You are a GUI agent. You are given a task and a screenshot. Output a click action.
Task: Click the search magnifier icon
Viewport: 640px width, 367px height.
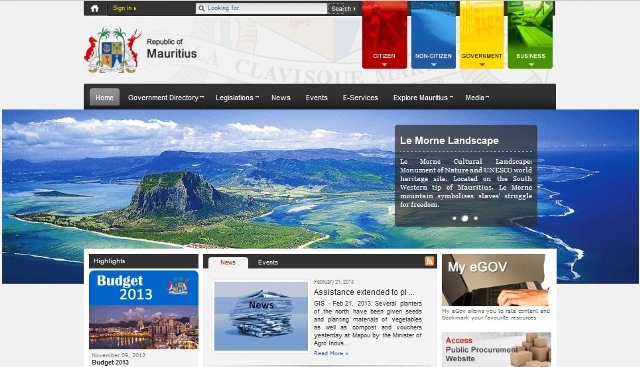click(201, 8)
